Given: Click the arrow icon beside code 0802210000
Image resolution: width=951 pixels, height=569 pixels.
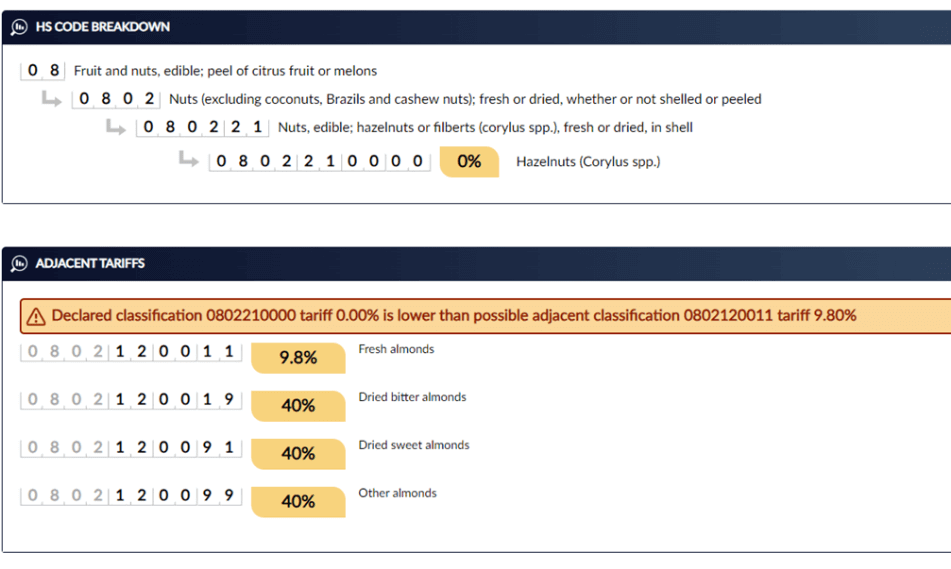Looking at the screenshot, I should [x=189, y=160].
